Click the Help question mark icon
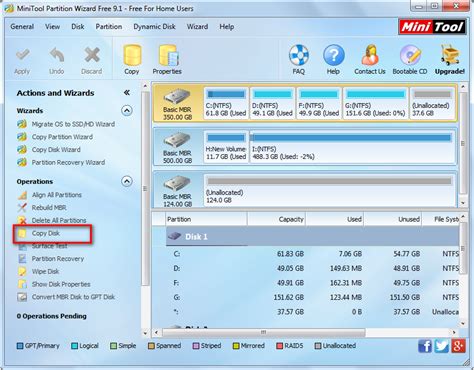 coord(333,55)
